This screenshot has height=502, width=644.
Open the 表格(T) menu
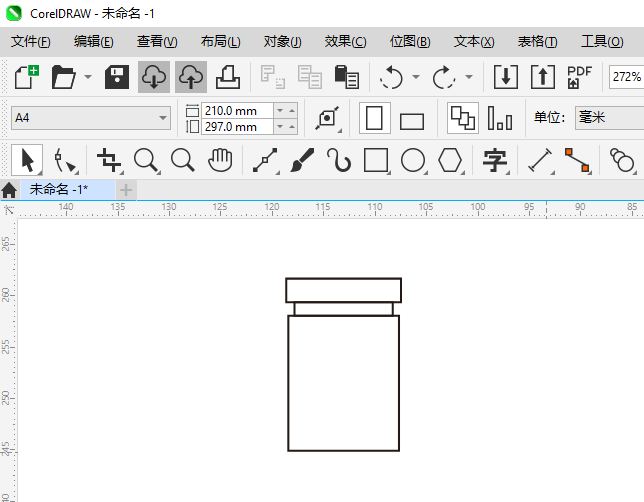pos(538,41)
